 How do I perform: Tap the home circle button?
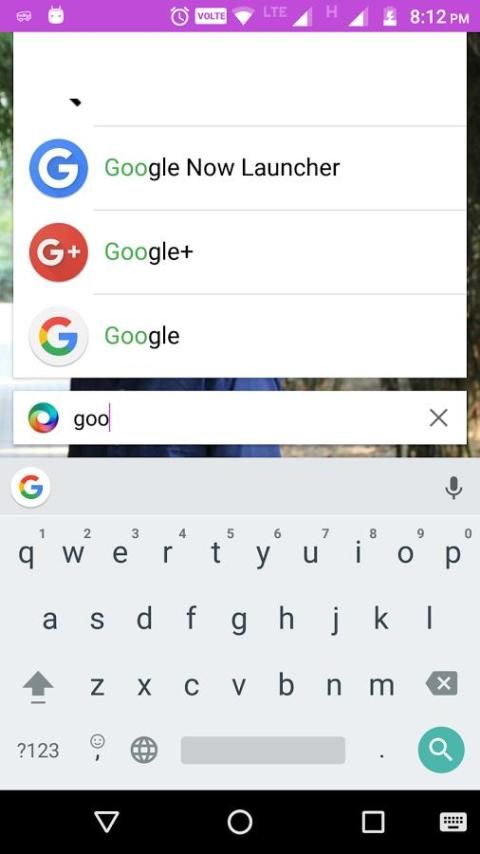tap(240, 821)
